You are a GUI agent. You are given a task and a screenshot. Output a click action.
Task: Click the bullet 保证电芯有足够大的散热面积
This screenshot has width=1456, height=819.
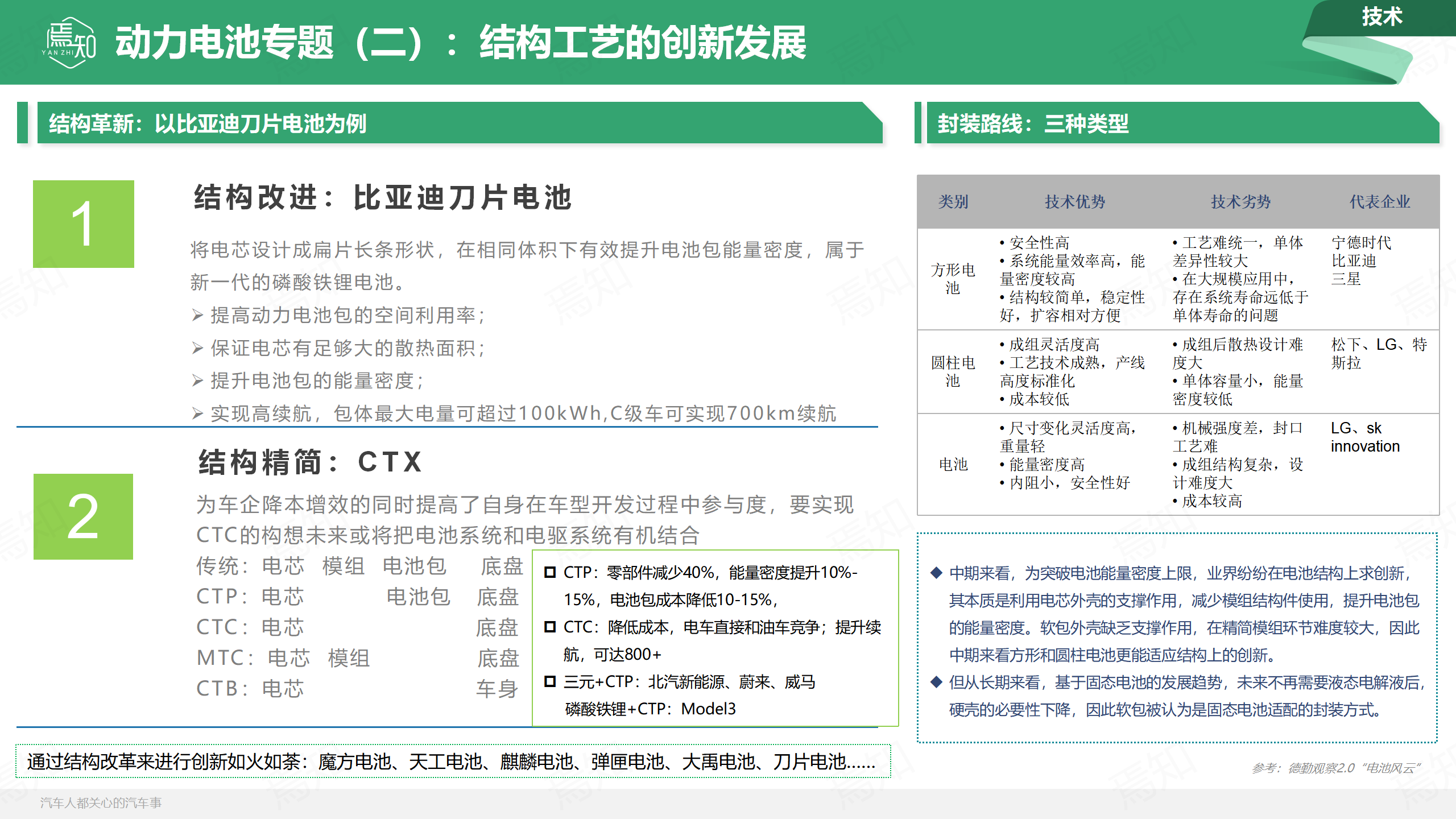348,348
